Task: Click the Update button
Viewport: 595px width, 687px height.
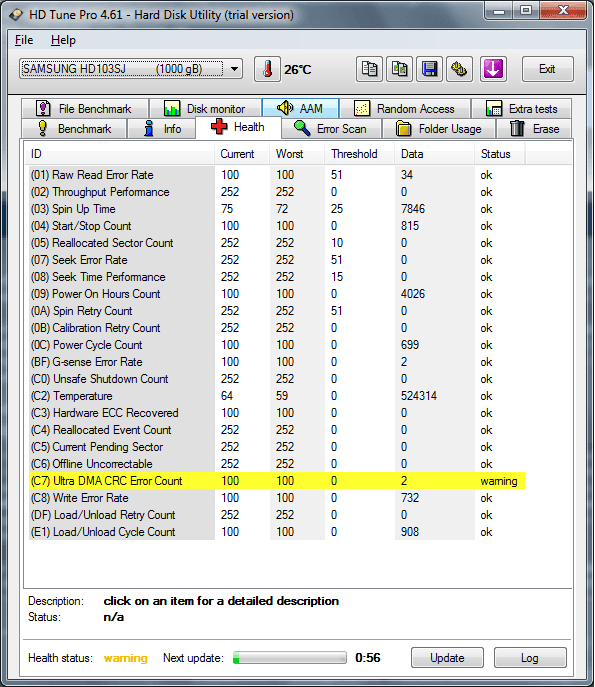Action: point(447,658)
